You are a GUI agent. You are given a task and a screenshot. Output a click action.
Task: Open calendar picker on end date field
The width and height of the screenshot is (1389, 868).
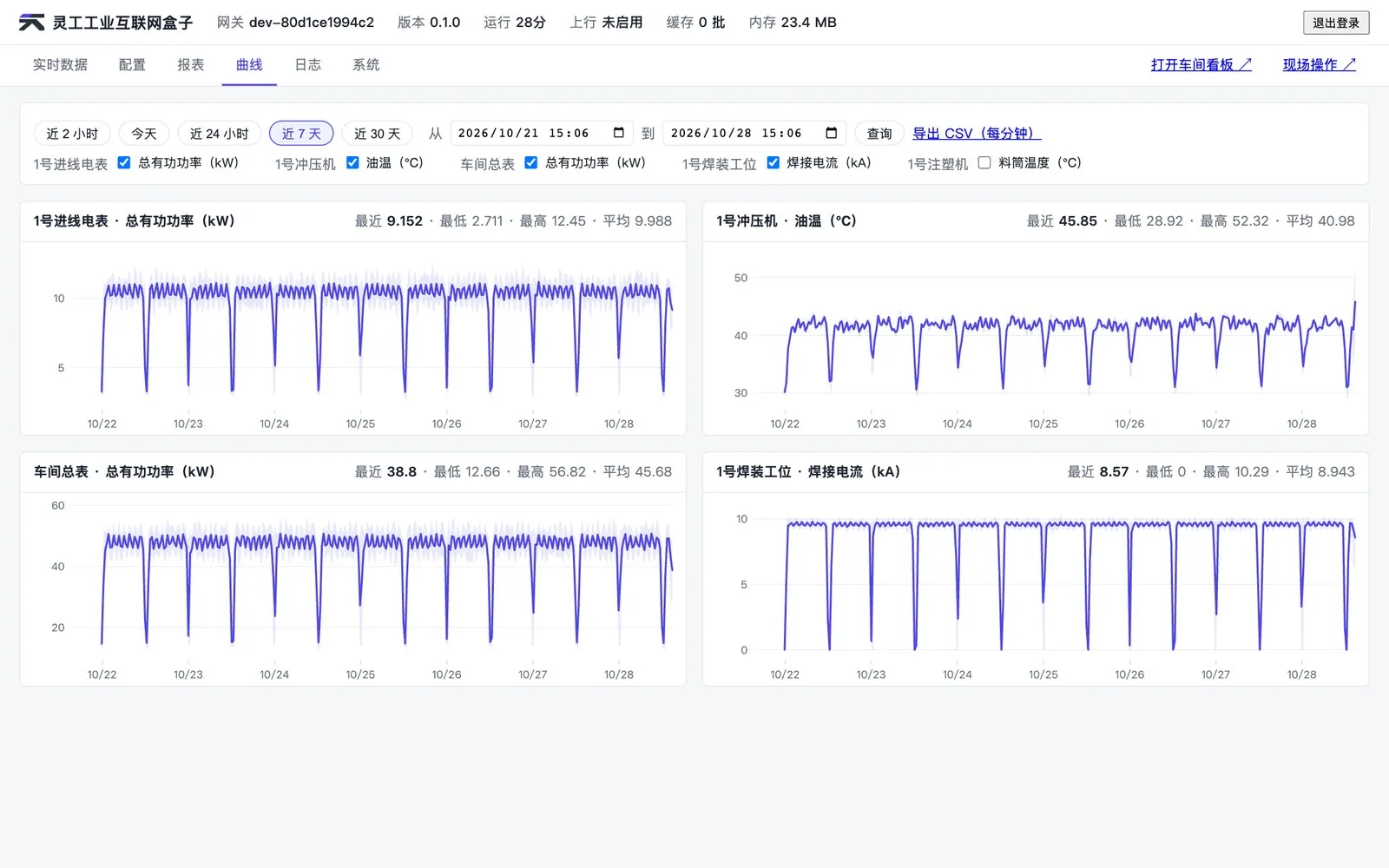[831, 133]
